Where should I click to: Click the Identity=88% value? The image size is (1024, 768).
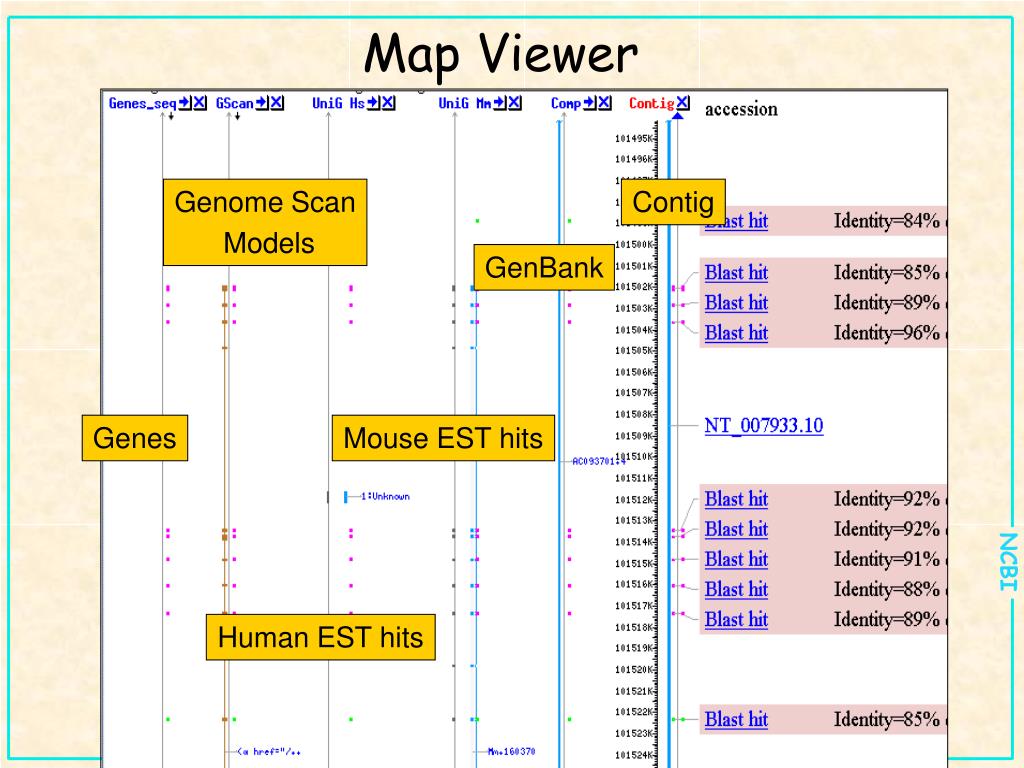[x=887, y=590]
